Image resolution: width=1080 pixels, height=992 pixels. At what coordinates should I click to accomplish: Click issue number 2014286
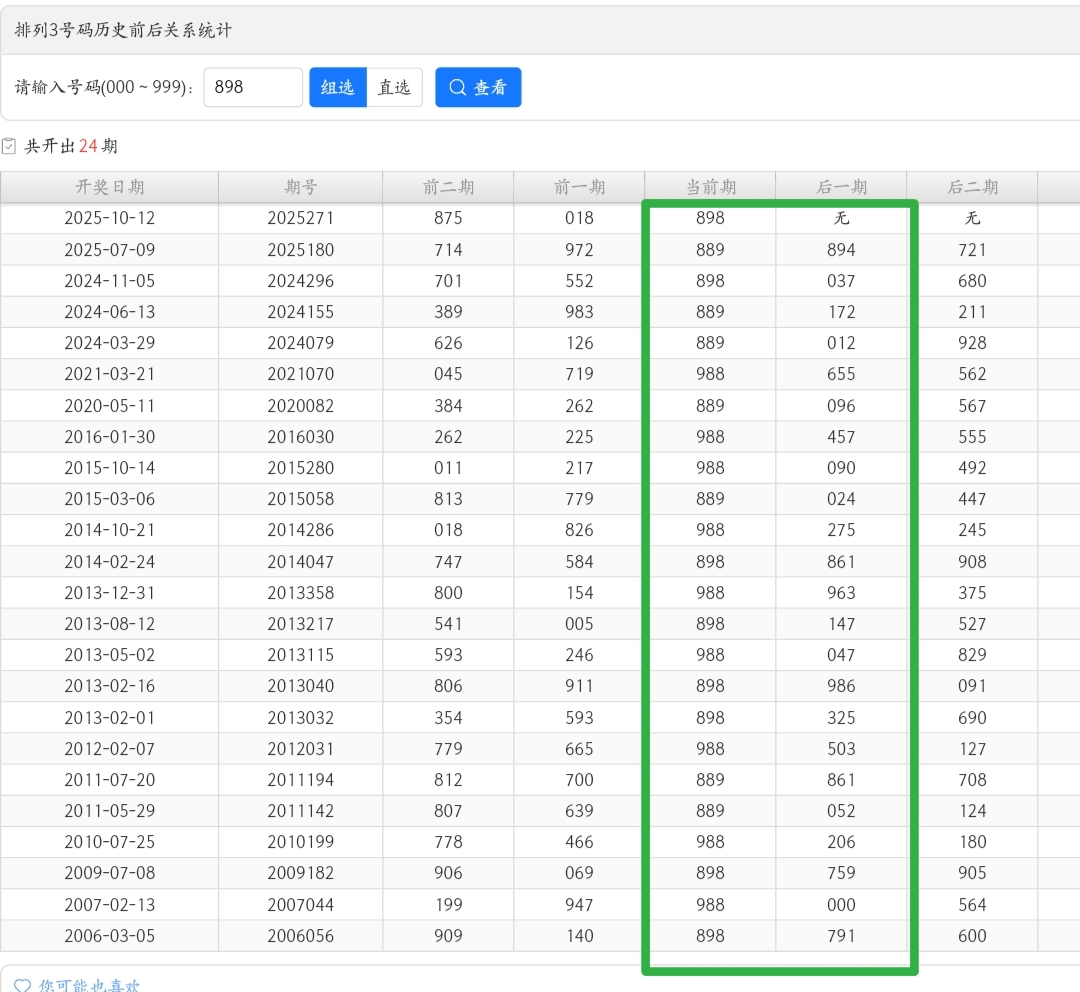[300, 530]
